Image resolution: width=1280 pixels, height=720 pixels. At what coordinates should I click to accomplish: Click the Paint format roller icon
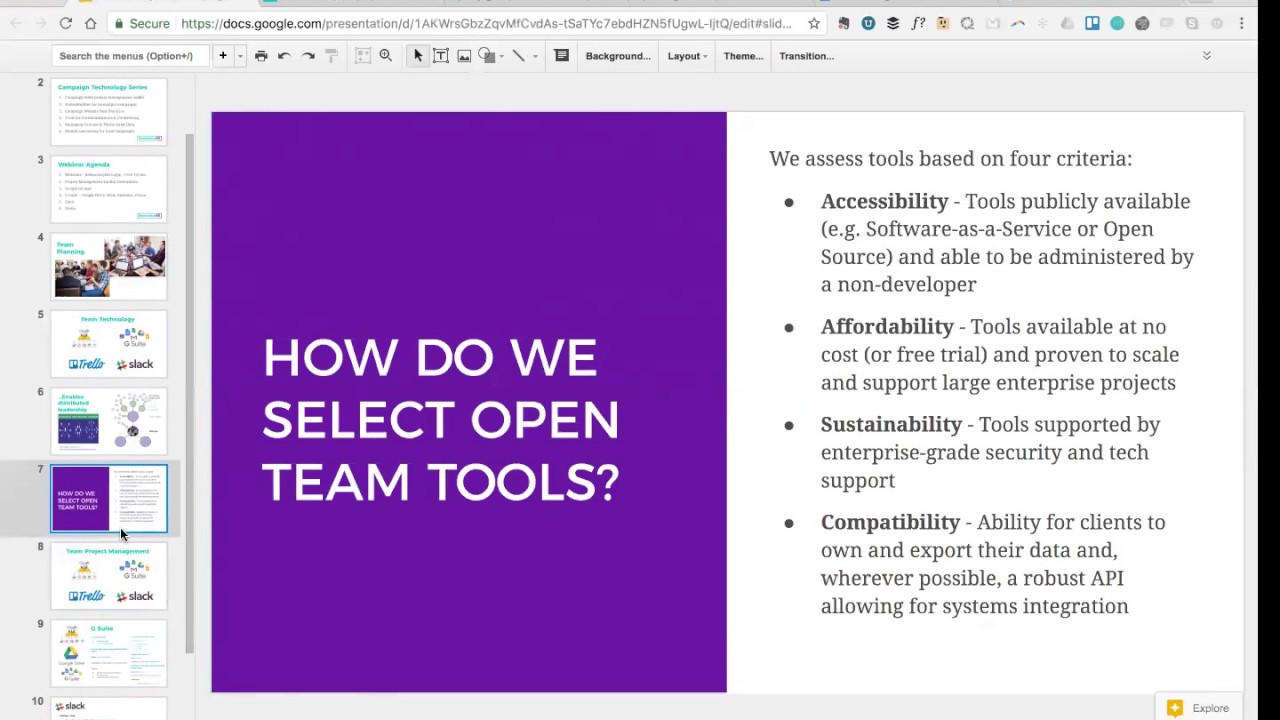[x=332, y=56]
